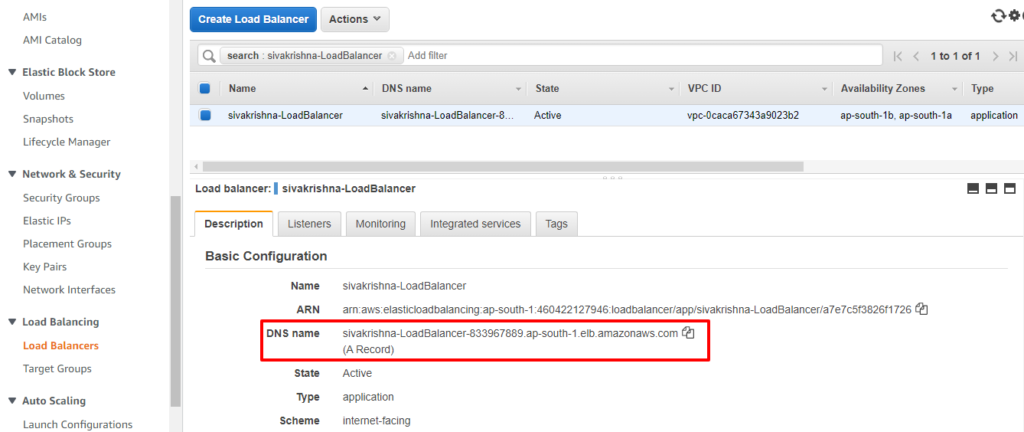Open the DNS name column sort arrow
This screenshot has width=1024, height=432.
click(519, 89)
